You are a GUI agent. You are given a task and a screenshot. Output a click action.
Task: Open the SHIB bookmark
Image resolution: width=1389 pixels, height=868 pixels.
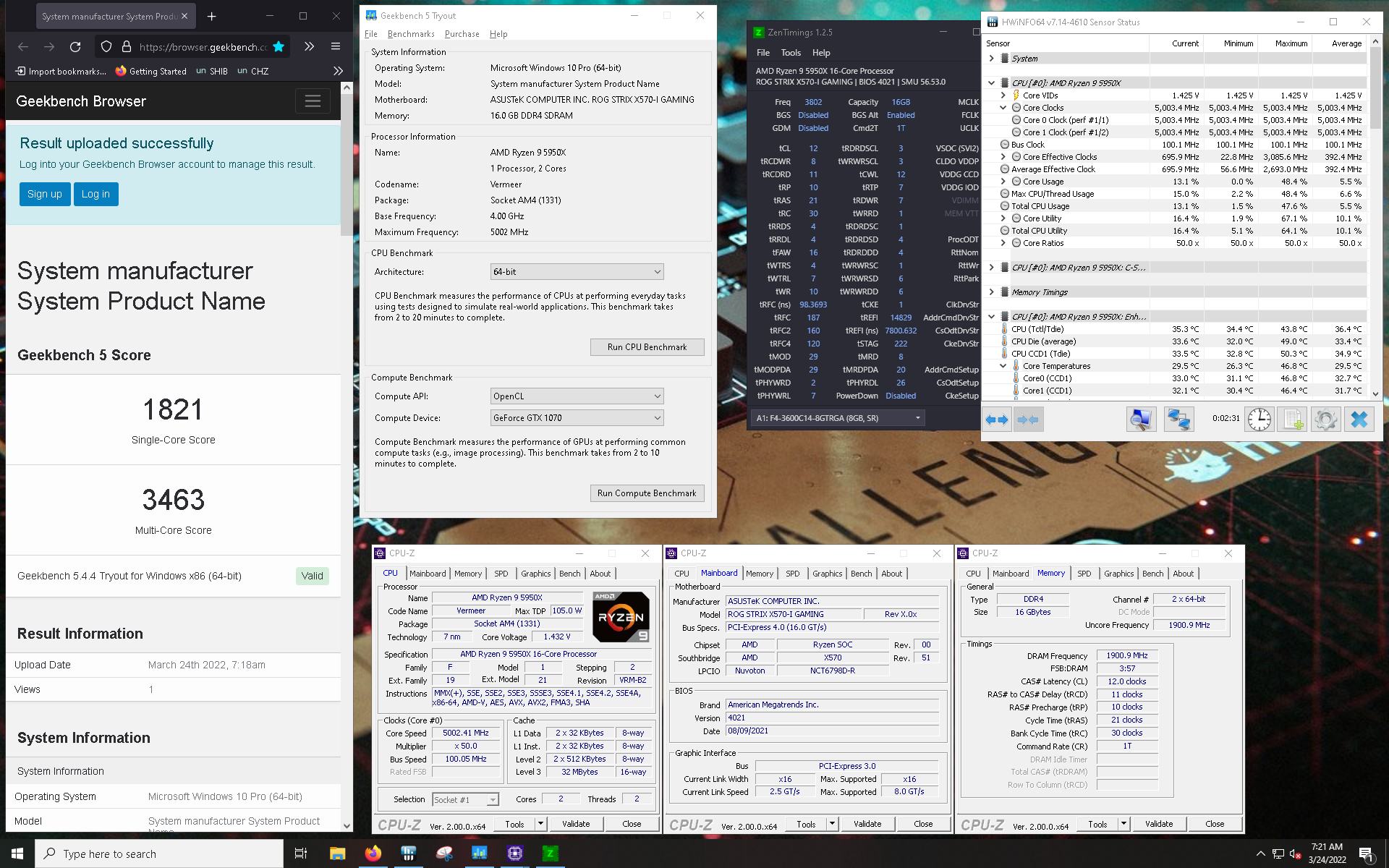[212, 71]
